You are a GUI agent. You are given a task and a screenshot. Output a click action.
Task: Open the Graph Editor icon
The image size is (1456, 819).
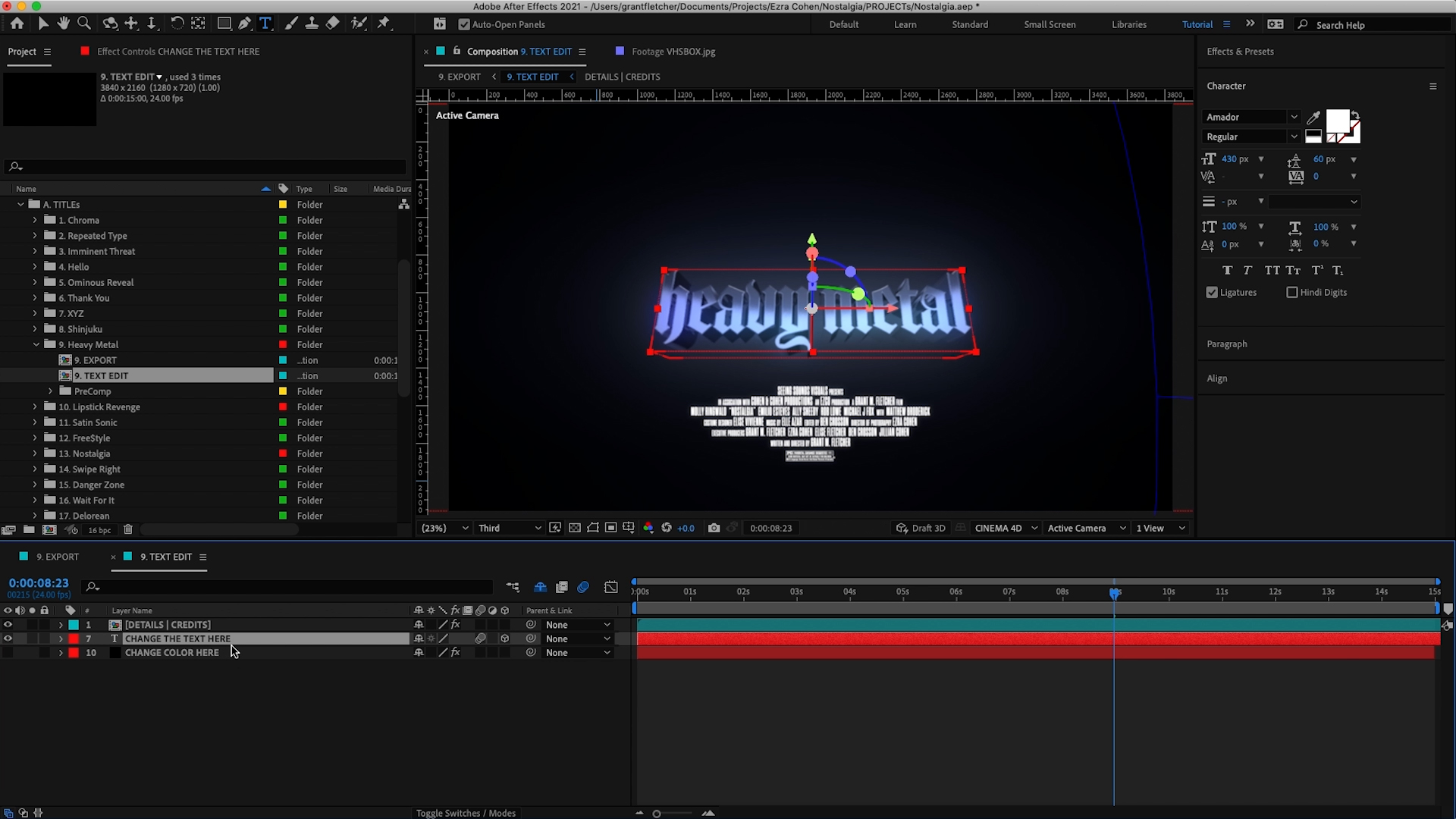click(611, 587)
